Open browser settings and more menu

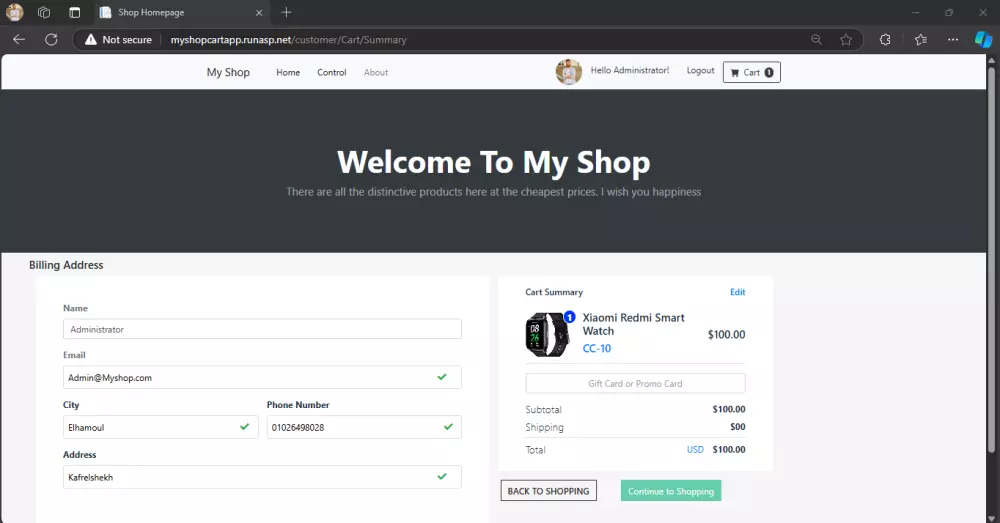pyautogui.click(x=953, y=40)
